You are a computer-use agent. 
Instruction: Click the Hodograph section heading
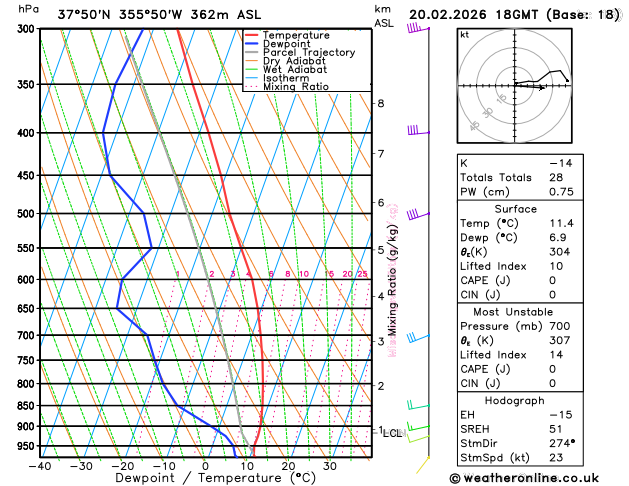click(515, 401)
